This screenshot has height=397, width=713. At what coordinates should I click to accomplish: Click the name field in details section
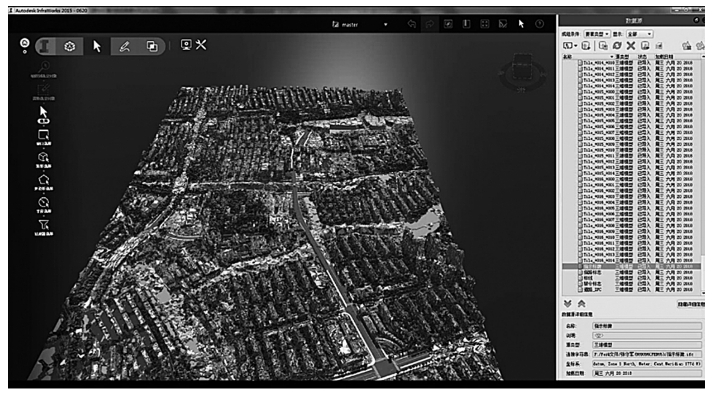647,326
